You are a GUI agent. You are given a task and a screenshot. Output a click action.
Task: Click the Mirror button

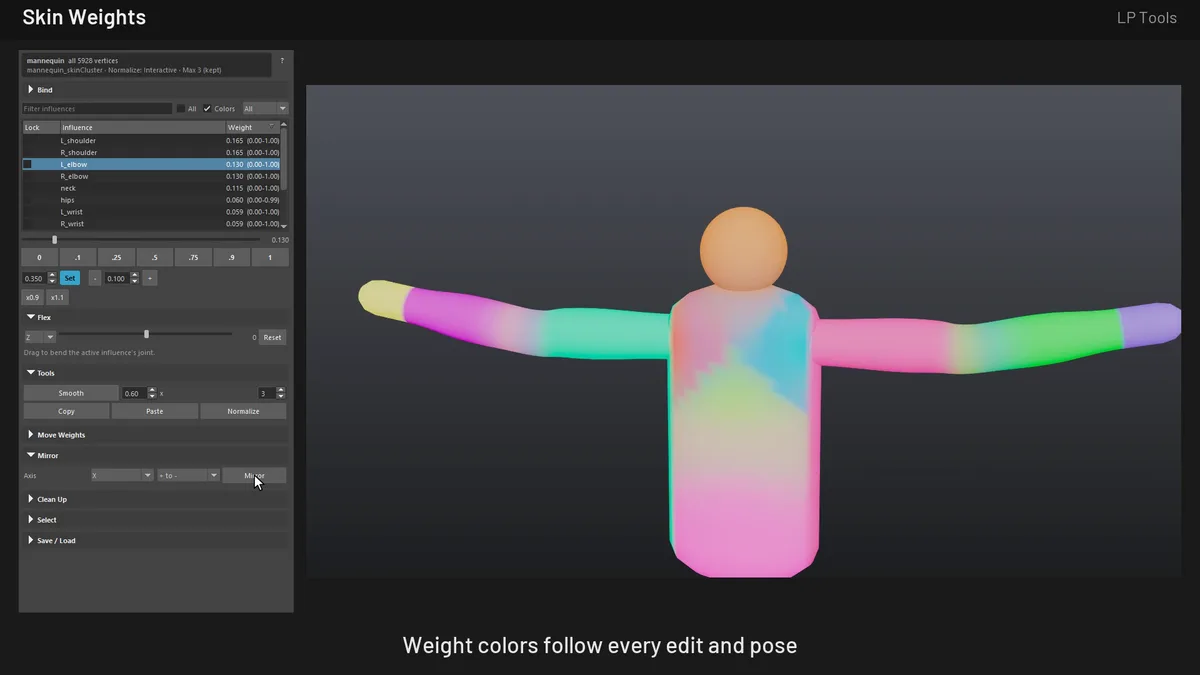coord(254,476)
